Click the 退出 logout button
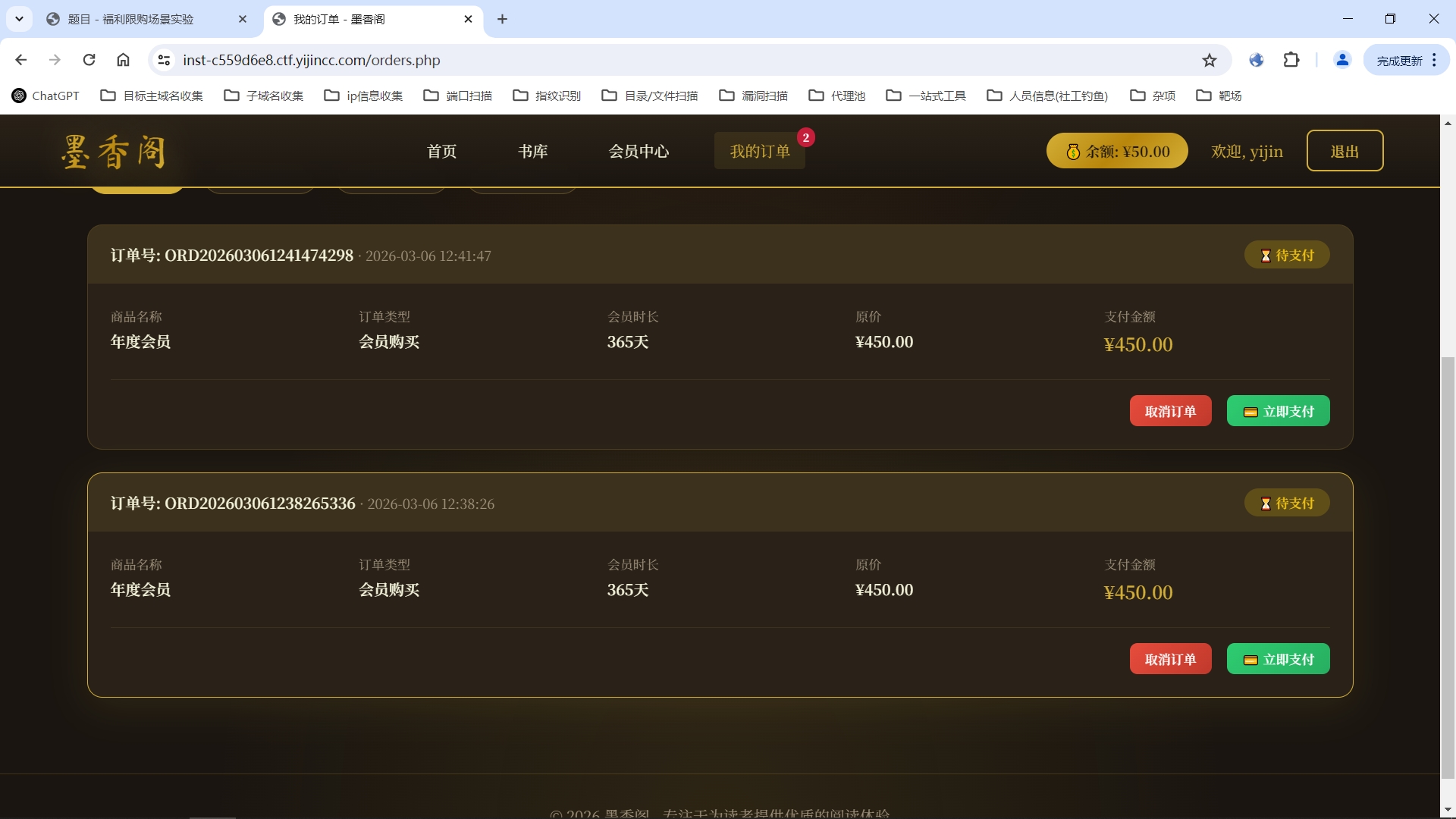Image resolution: width=1456 pixels, height=819 pixels. click(1345, 151)
